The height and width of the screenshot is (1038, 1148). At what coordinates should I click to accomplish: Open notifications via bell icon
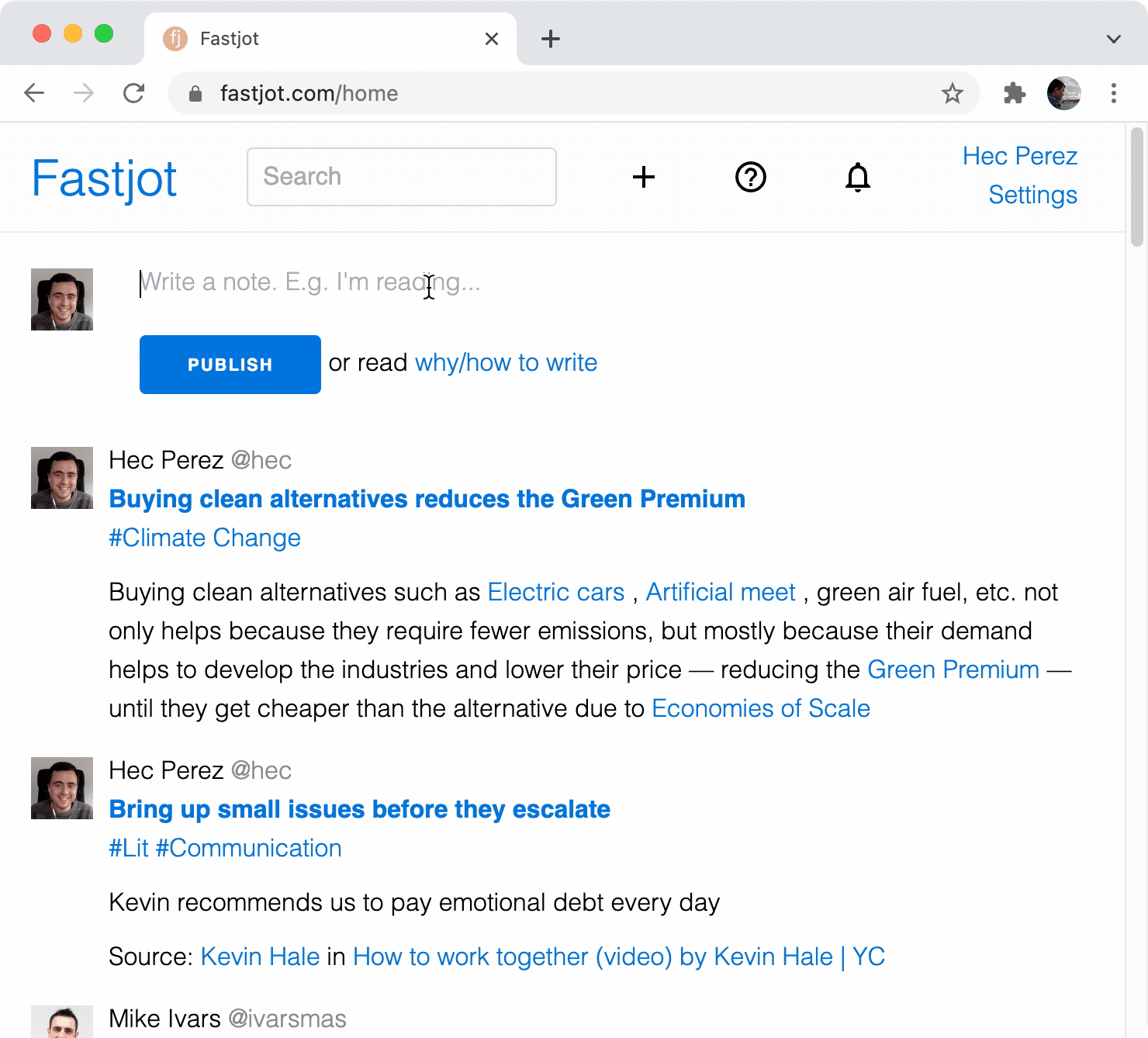coord(858,177)
